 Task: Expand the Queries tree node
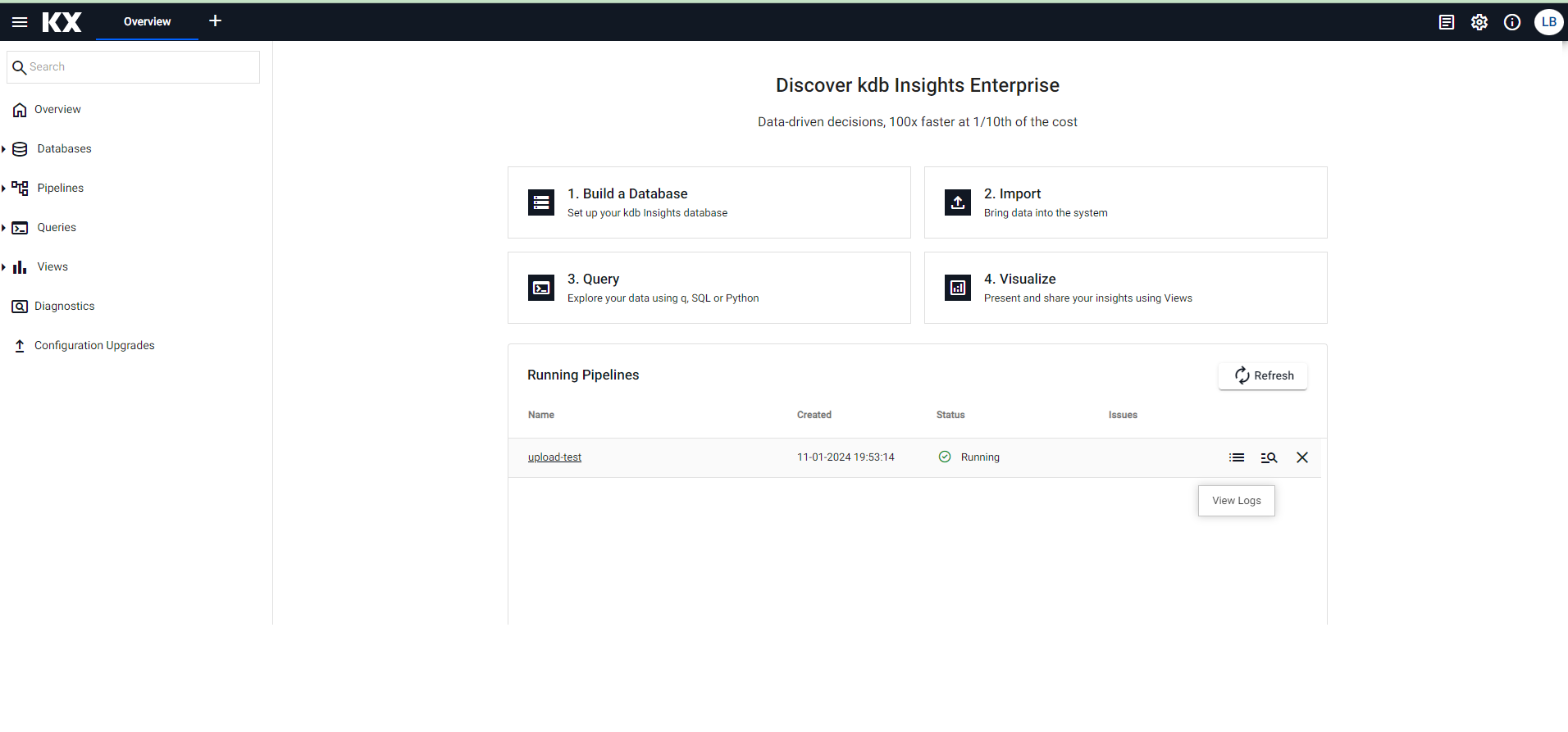(4, 228)
